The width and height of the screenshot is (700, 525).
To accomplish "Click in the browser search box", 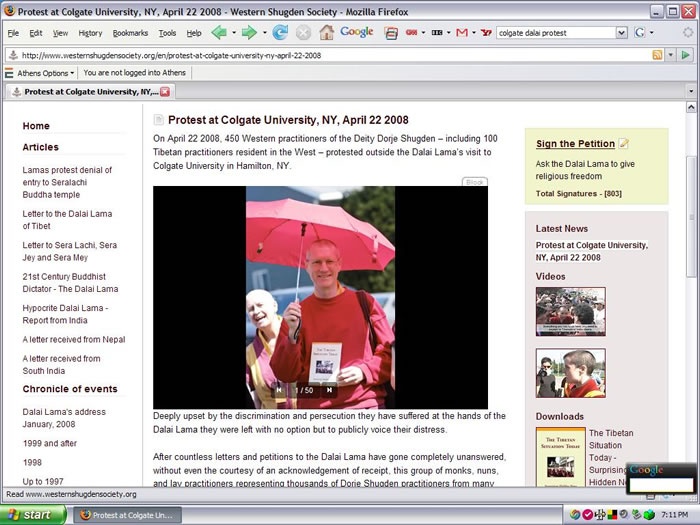I will (x=556, y=33).
